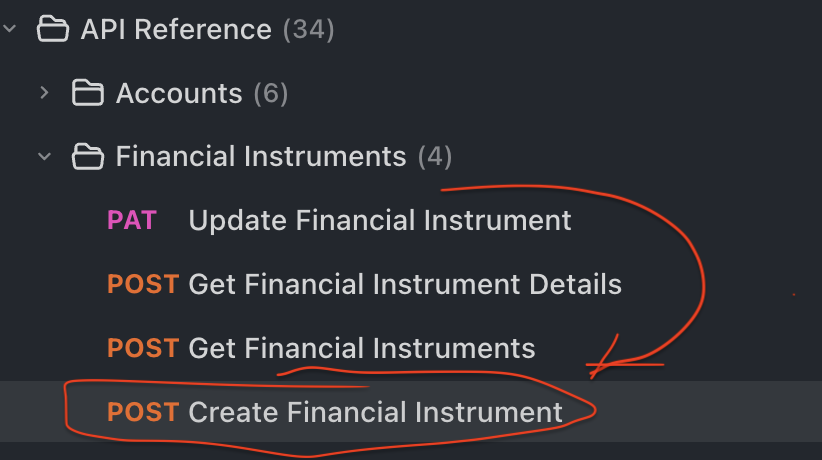Click the Financial Instruments item count (4)
The height and width of the screenshot is (460, 822).
coord(435,156)
